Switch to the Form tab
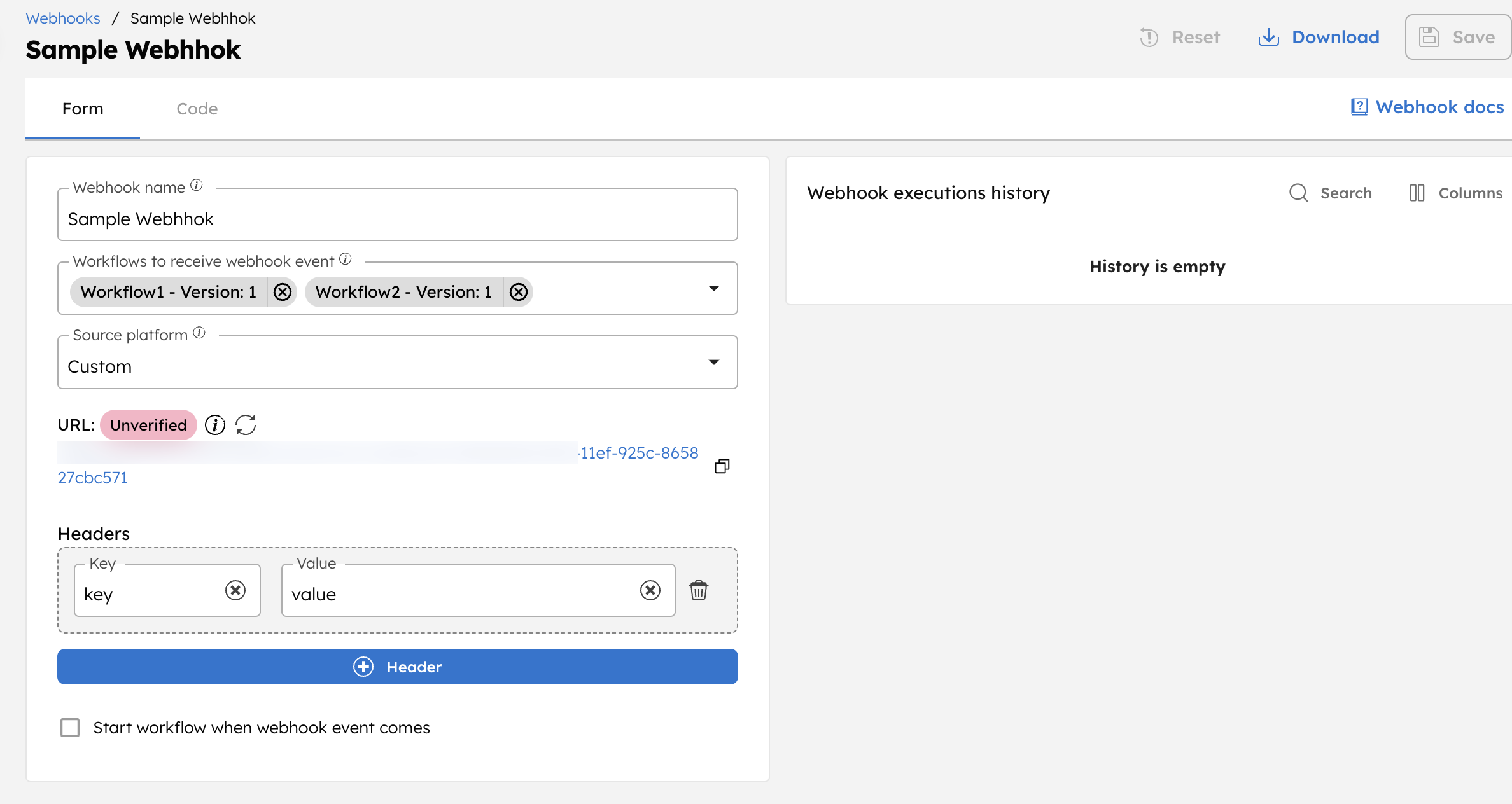 82,108
